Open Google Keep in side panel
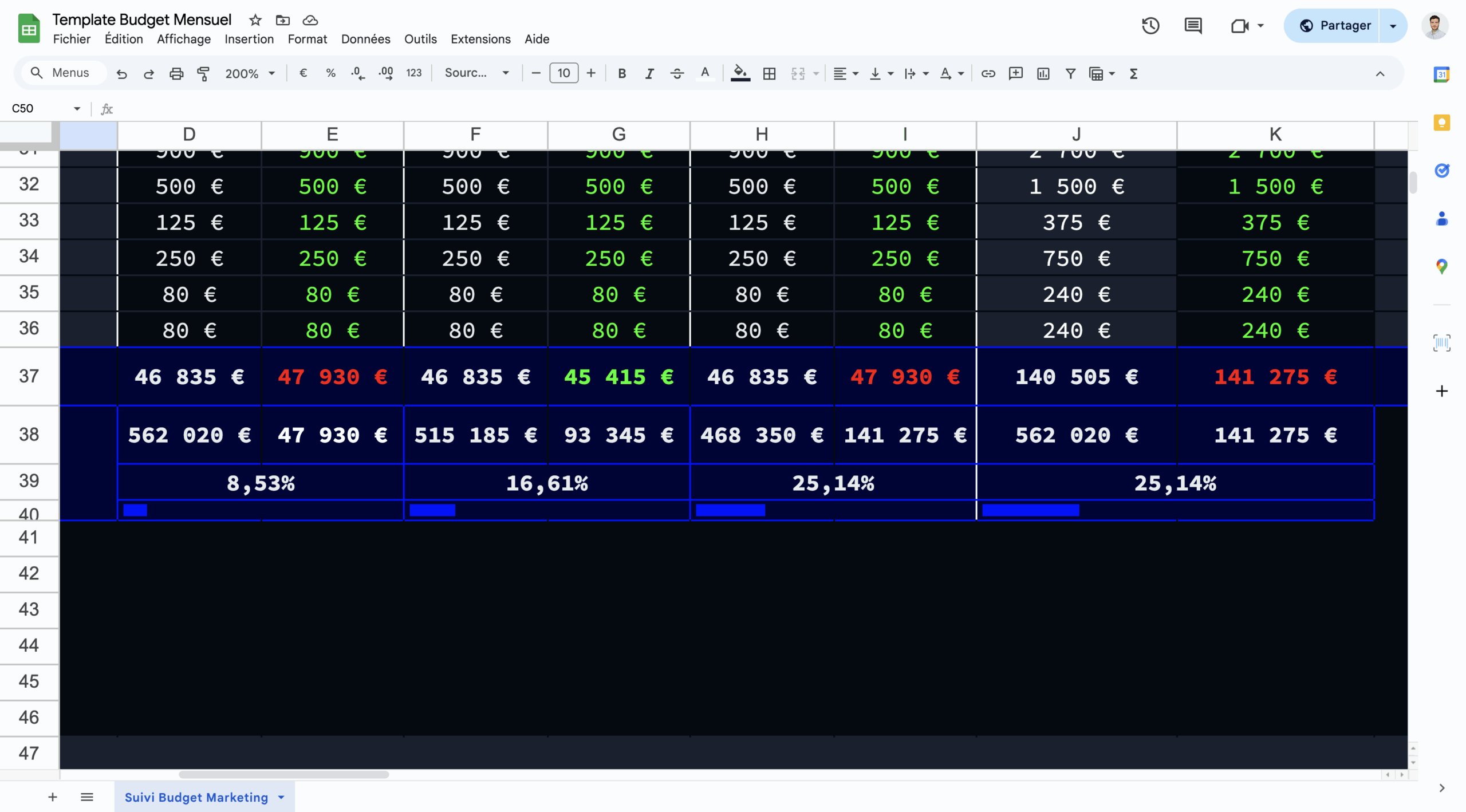 pyautogui.click(x=1441, y=123)
